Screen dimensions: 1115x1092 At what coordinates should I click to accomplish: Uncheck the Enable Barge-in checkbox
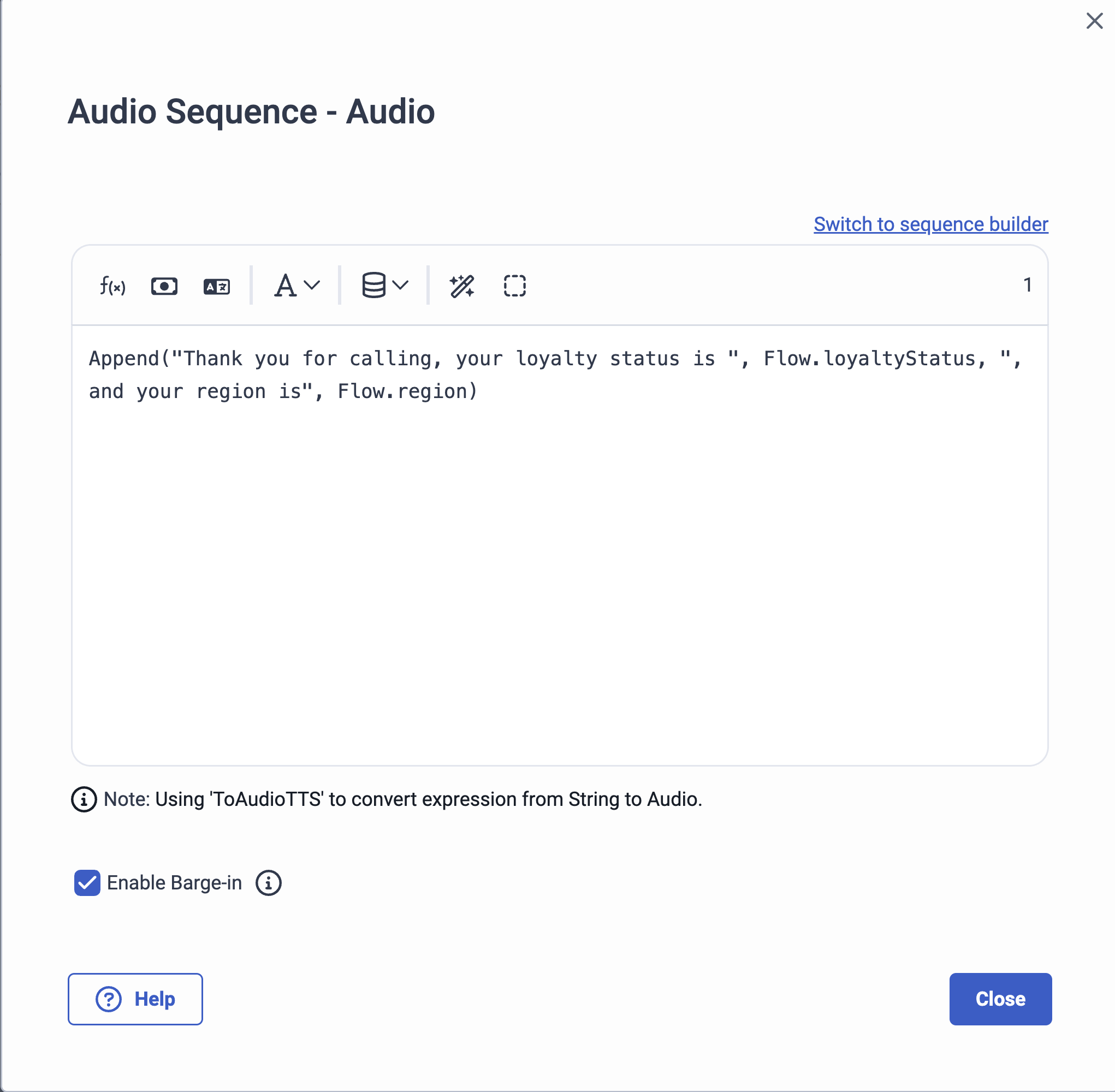pyautogui.click(x=87, y=883)
